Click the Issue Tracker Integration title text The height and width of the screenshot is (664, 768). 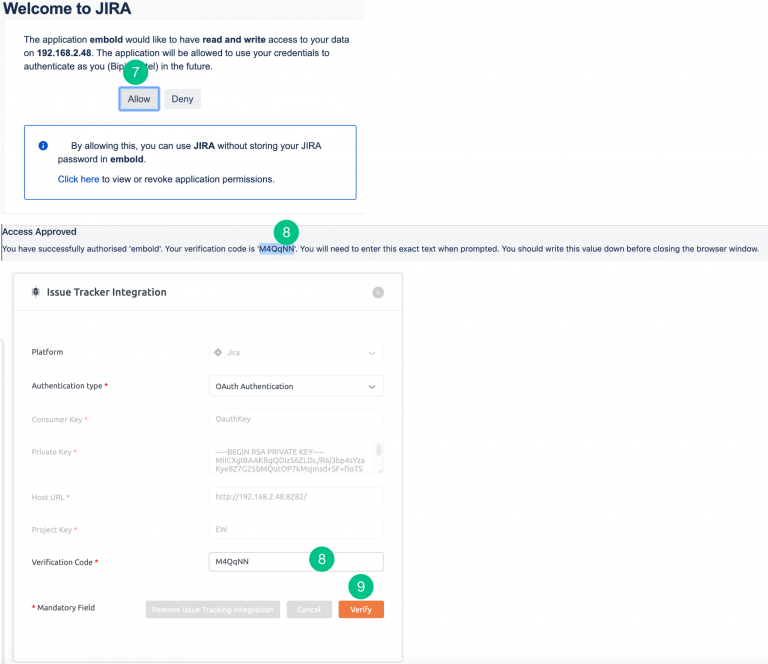[107, 292]
